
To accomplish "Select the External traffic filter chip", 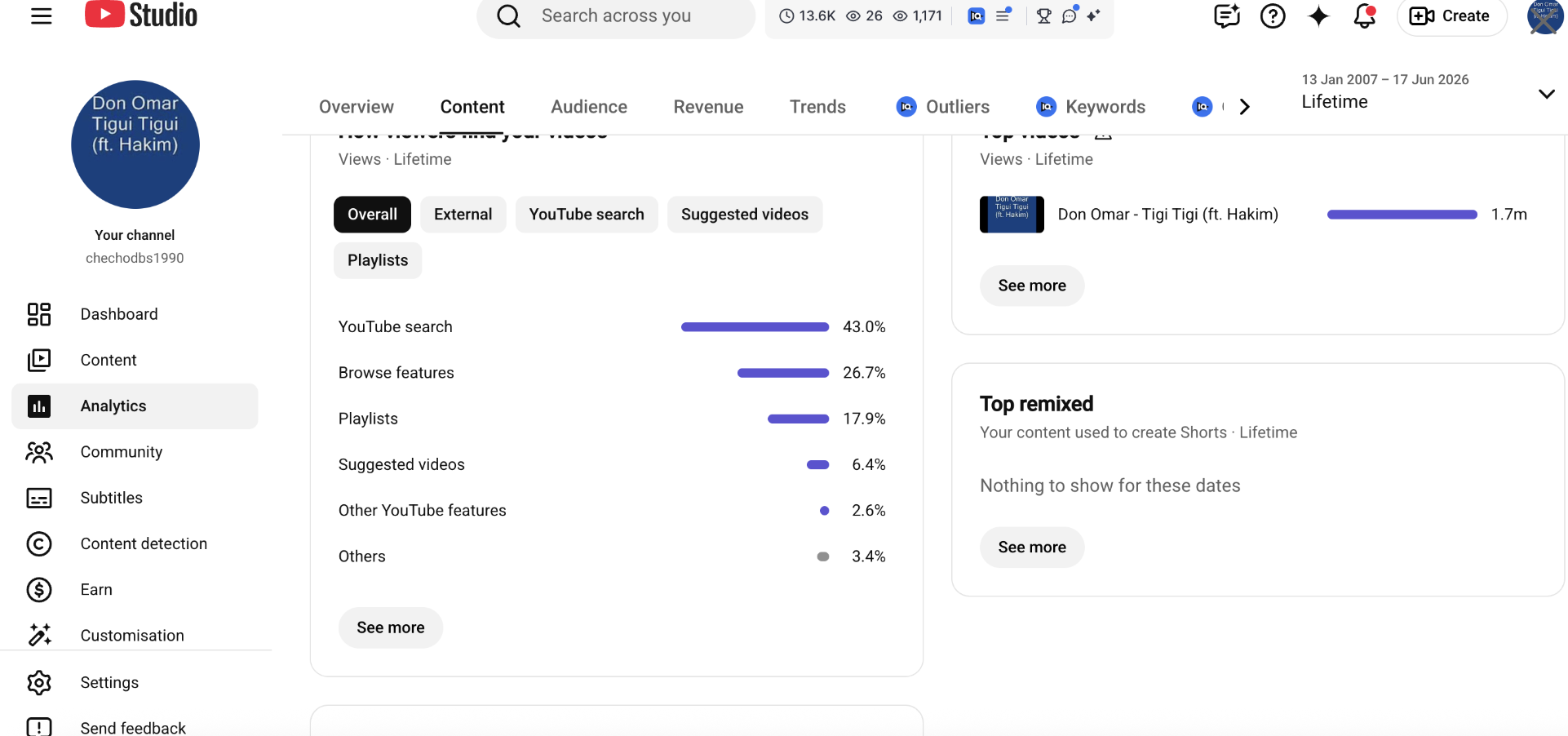I will click(463, 215).
